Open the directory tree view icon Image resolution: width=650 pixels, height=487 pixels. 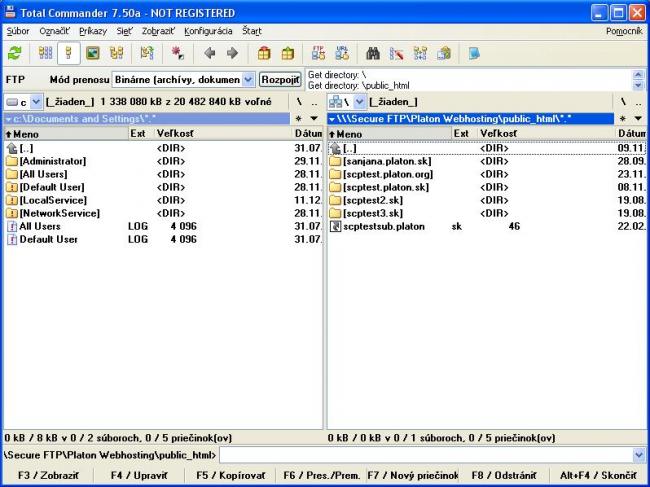[116, 53]
